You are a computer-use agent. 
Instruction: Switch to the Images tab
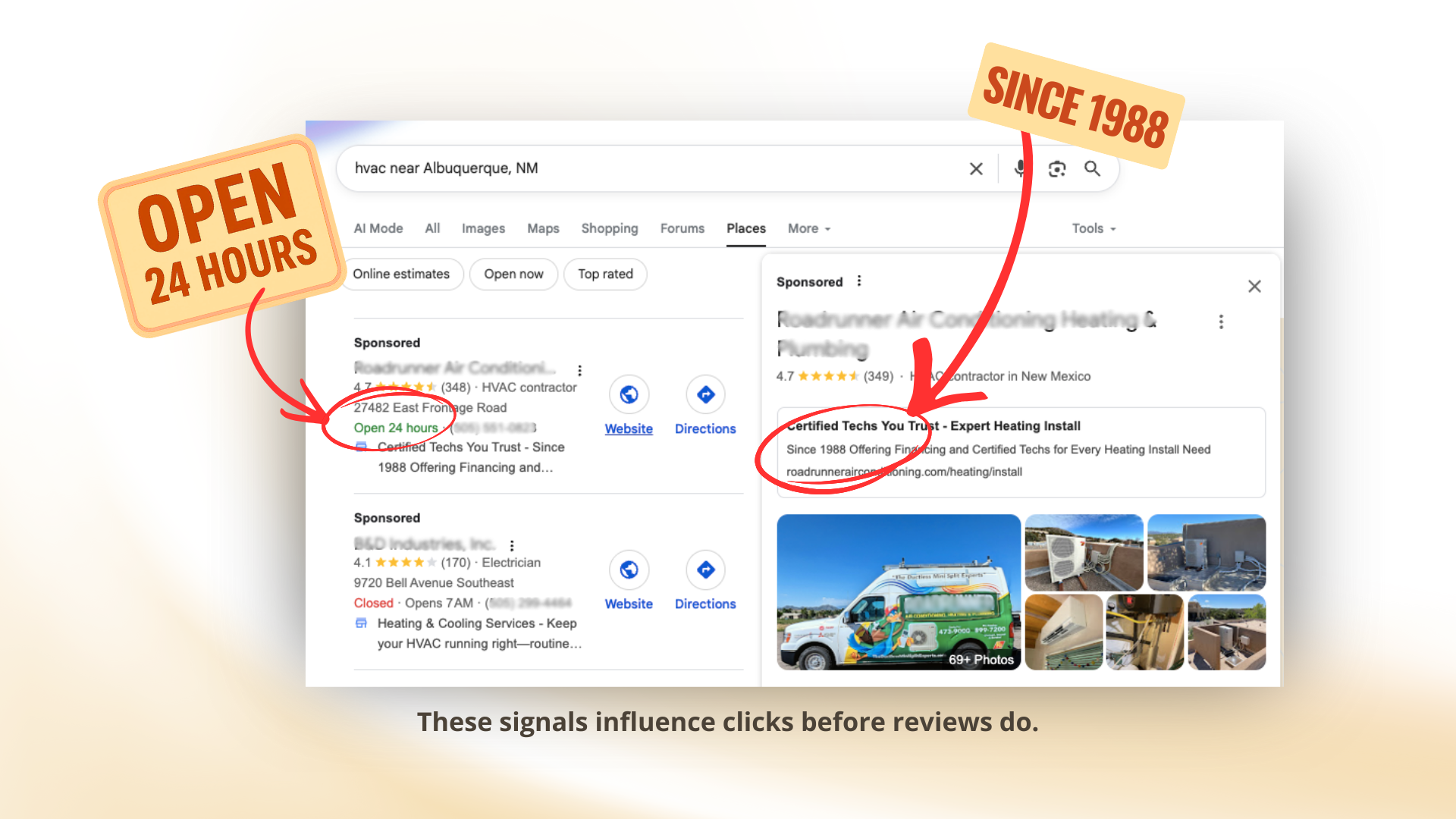[x=483, y=228]
